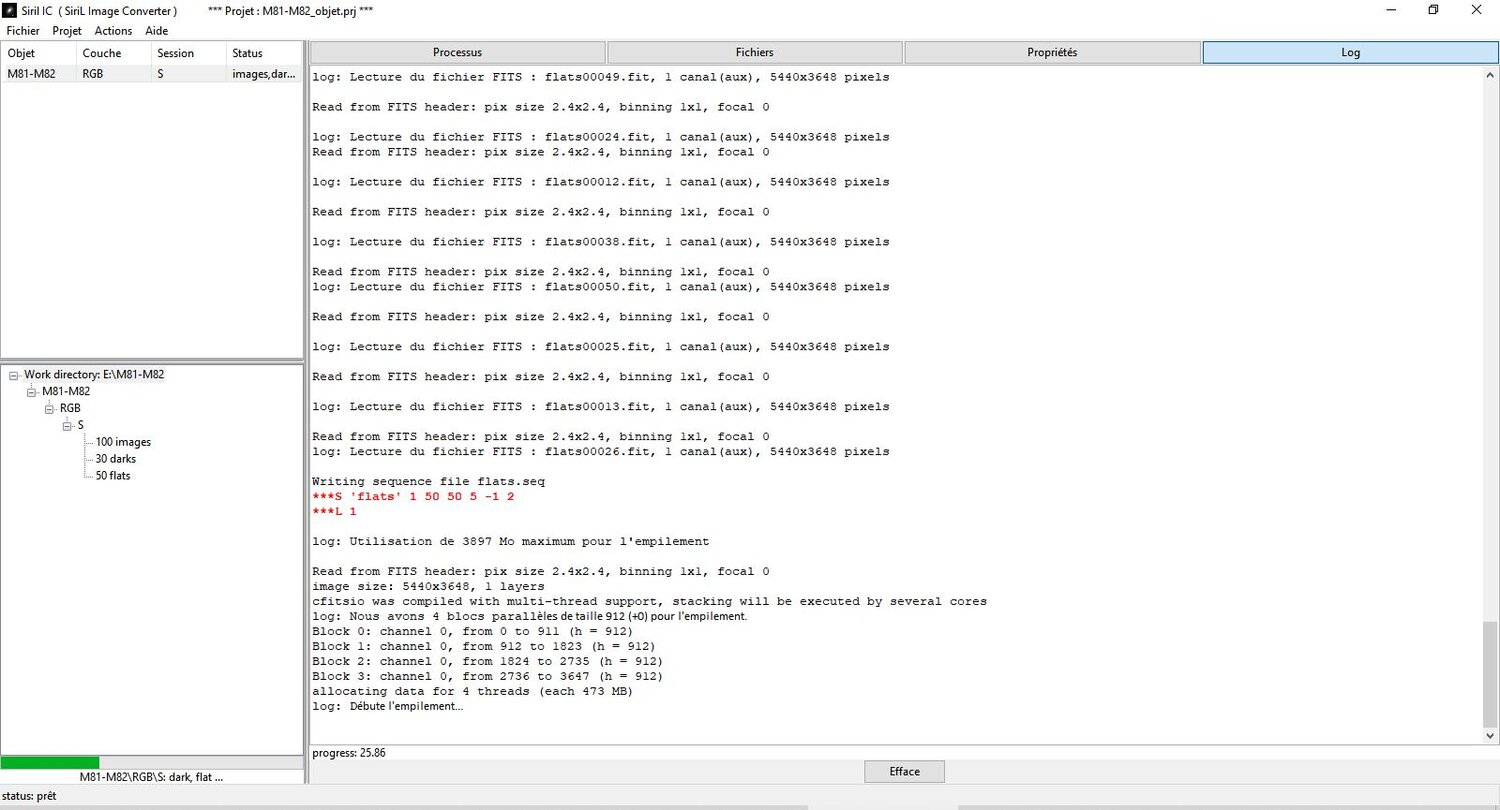Open the Actions menu
This screenshot has height=810, width=1500.
click(113, 31)
